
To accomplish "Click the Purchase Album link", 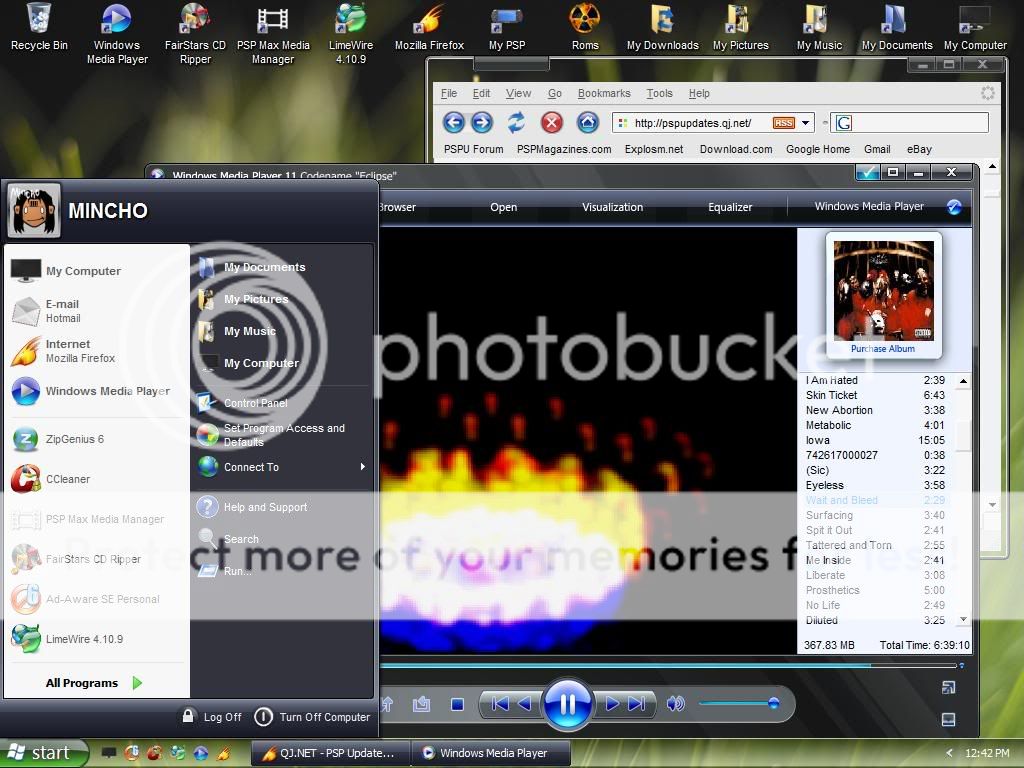I will tap(882, 349).
